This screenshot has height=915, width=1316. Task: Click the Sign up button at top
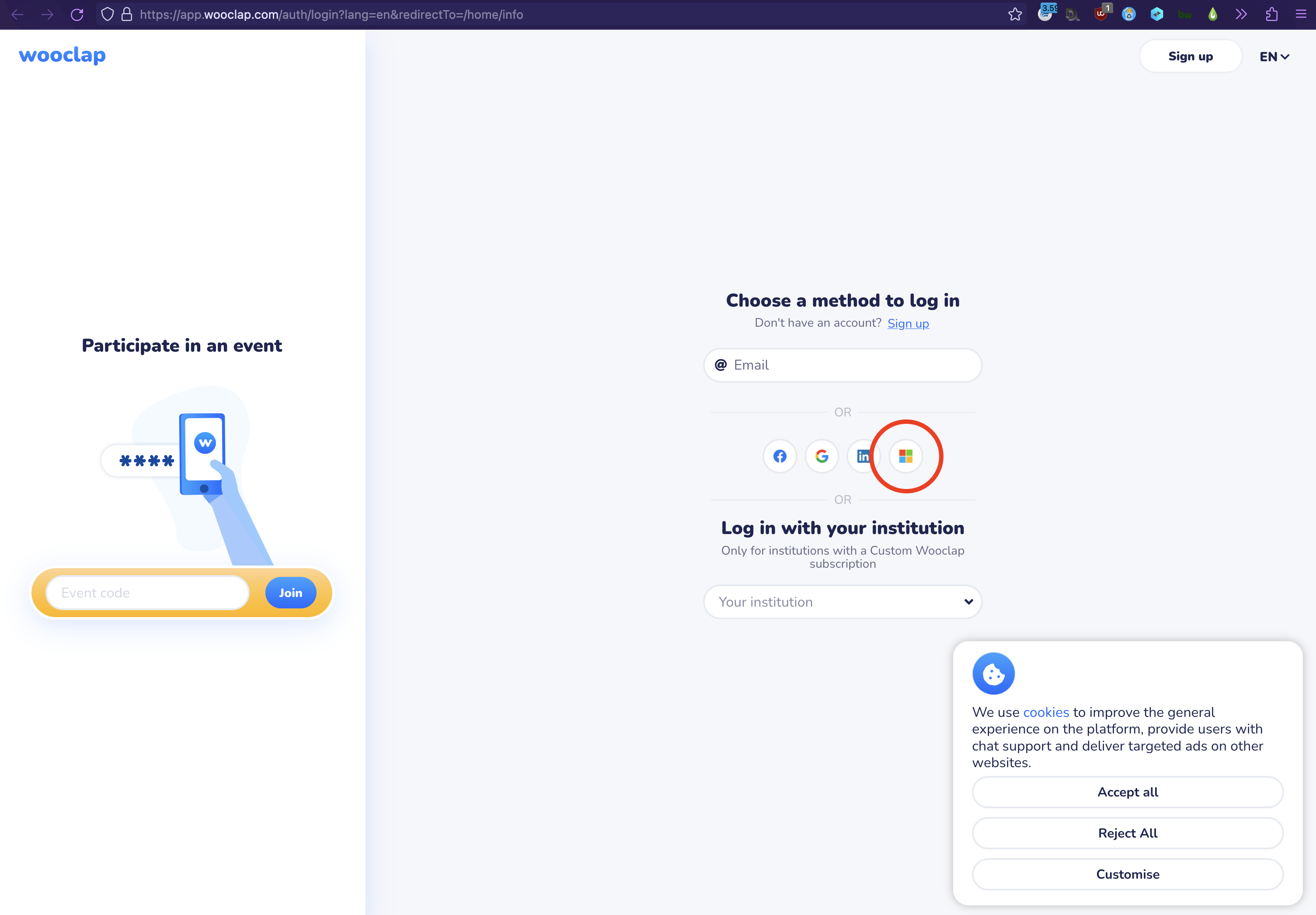[1190, 56]
